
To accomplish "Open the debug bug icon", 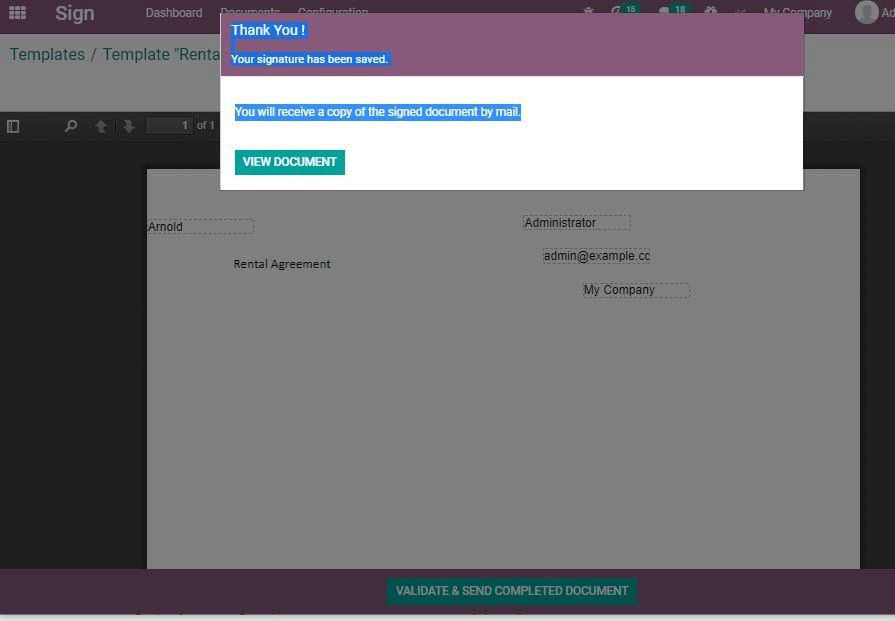I will point(588,11).
